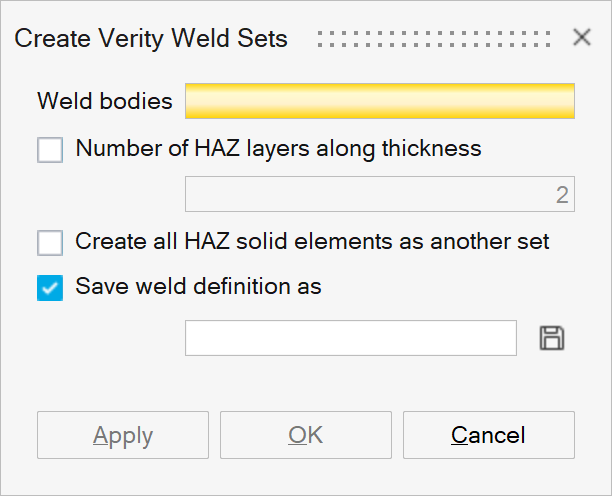Image resolution: width=612 pixels, height=496 pixels.
Task: Confirm with the OK button
Action: point(305,435)
